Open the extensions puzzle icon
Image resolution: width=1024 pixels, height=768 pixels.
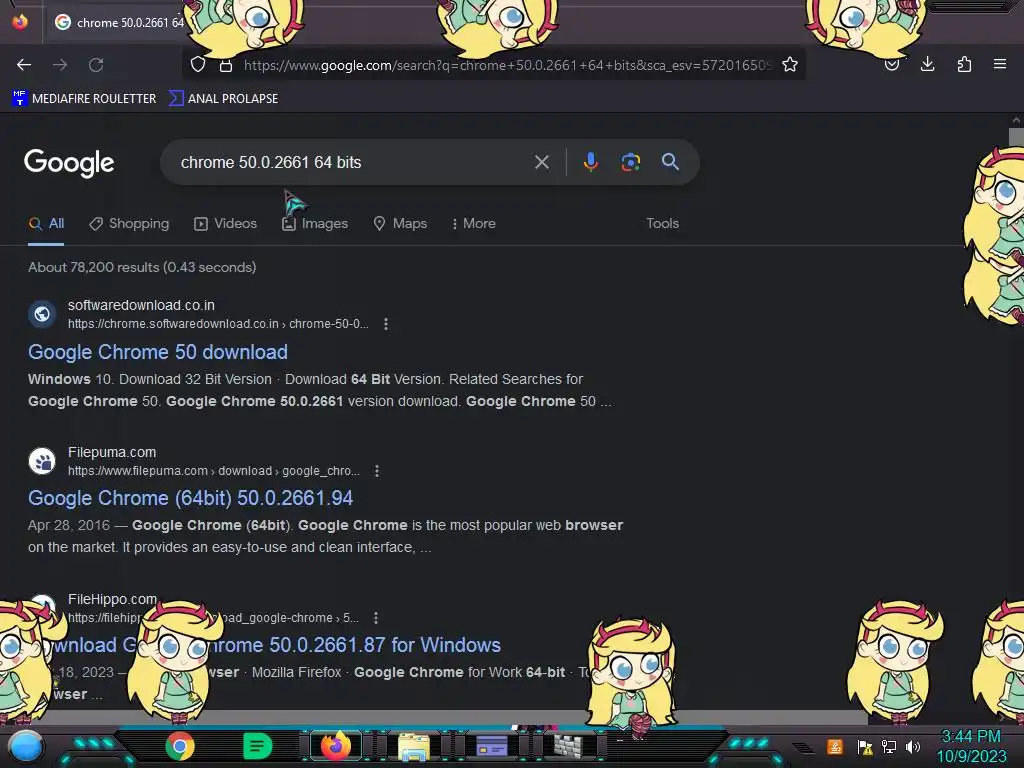pos(964,64)
